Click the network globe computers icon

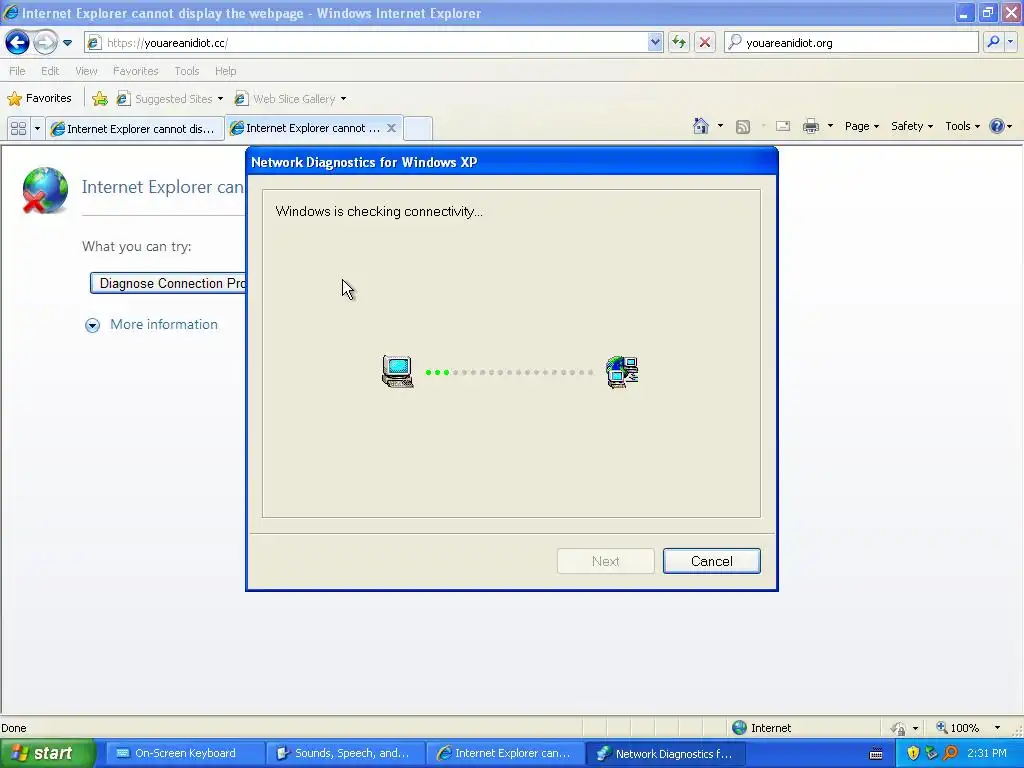622,372
